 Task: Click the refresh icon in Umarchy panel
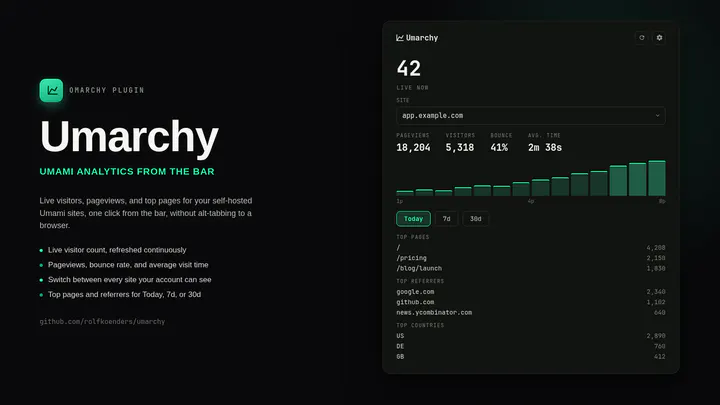[x=641, y=38]
